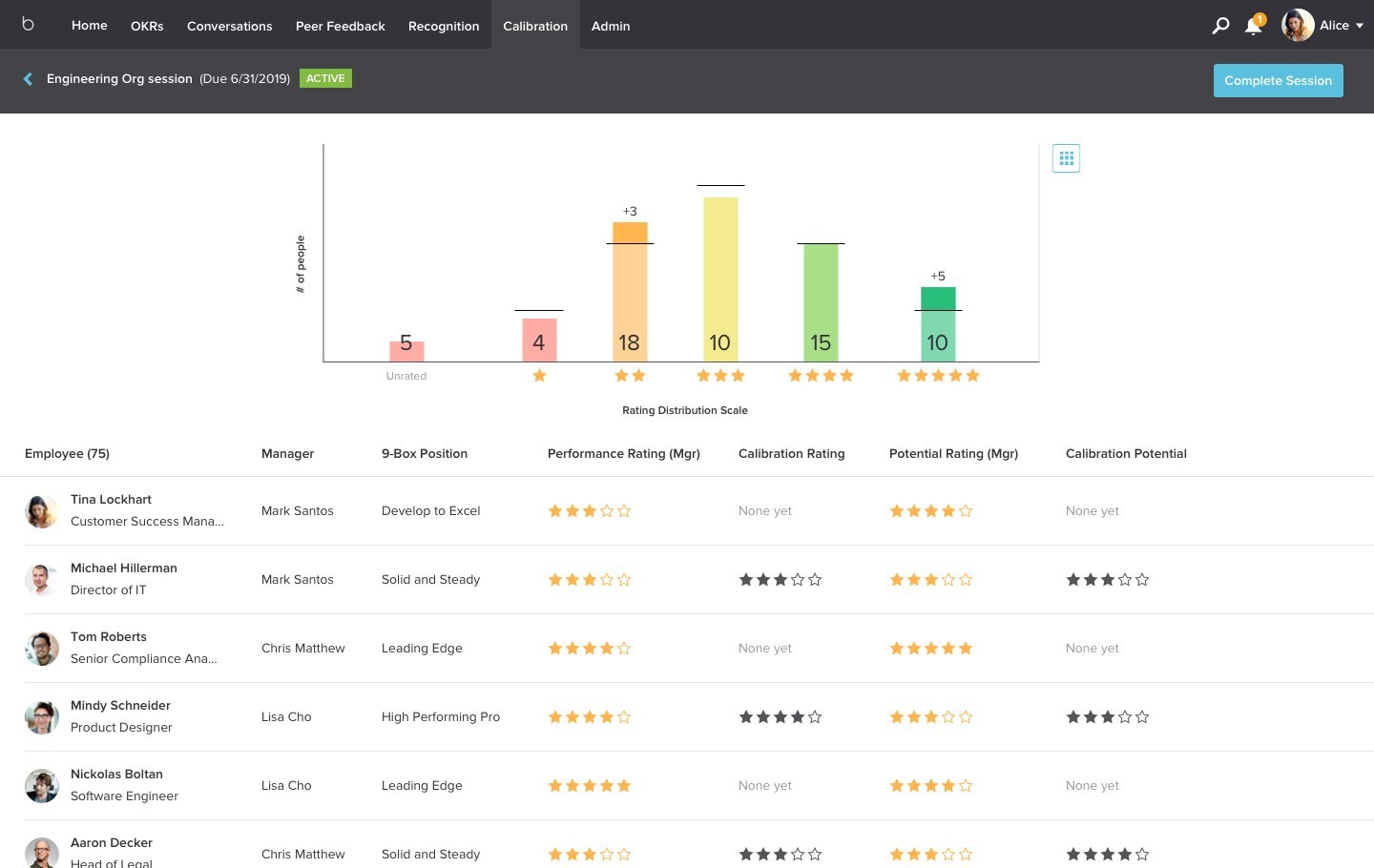The image size is (1374, 868).
Task: Click the Complete Session button
Action: 1278,80
